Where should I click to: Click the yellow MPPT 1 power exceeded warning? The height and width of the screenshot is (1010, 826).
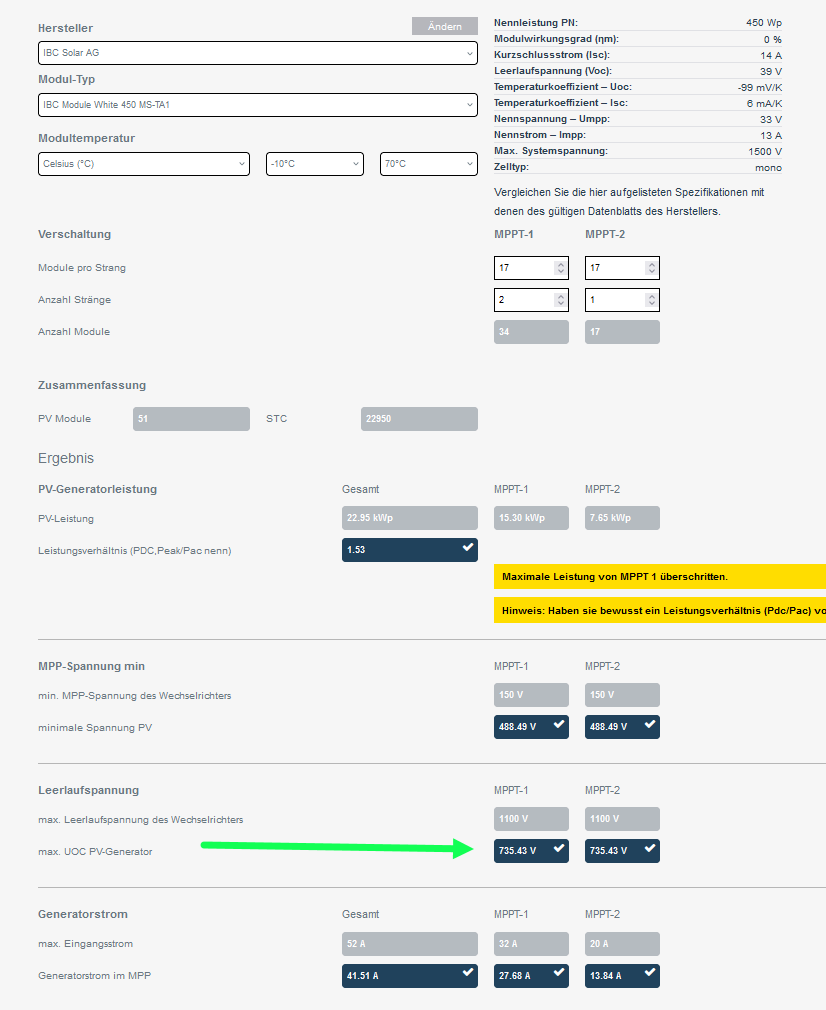[660, 576]
